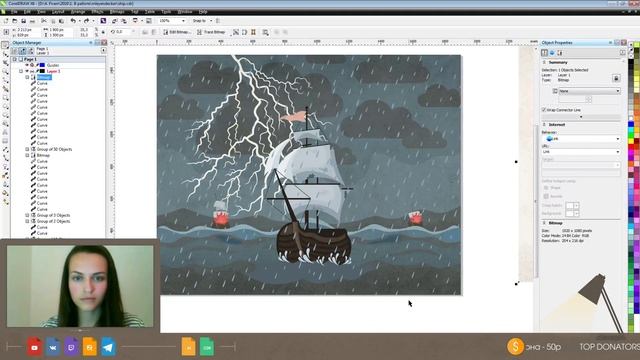The height and width of the screenshot is (360, 640).
Task: Open the Window menu
Action: coord(185,12)
